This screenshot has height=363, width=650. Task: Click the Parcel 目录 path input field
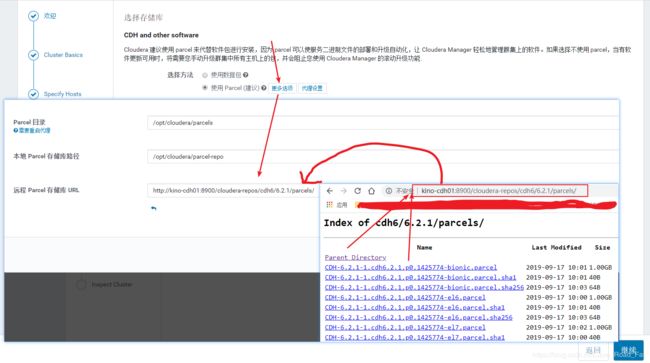click(383, 123)
